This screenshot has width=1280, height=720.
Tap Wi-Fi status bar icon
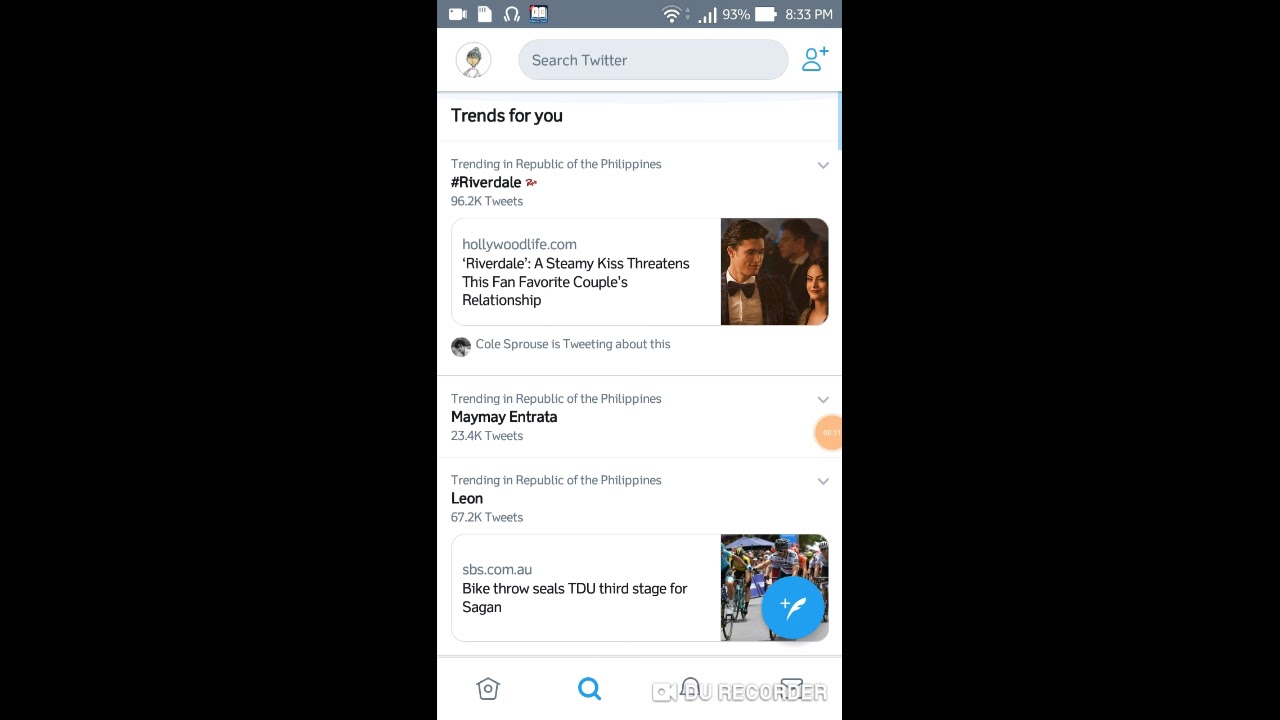672,14
